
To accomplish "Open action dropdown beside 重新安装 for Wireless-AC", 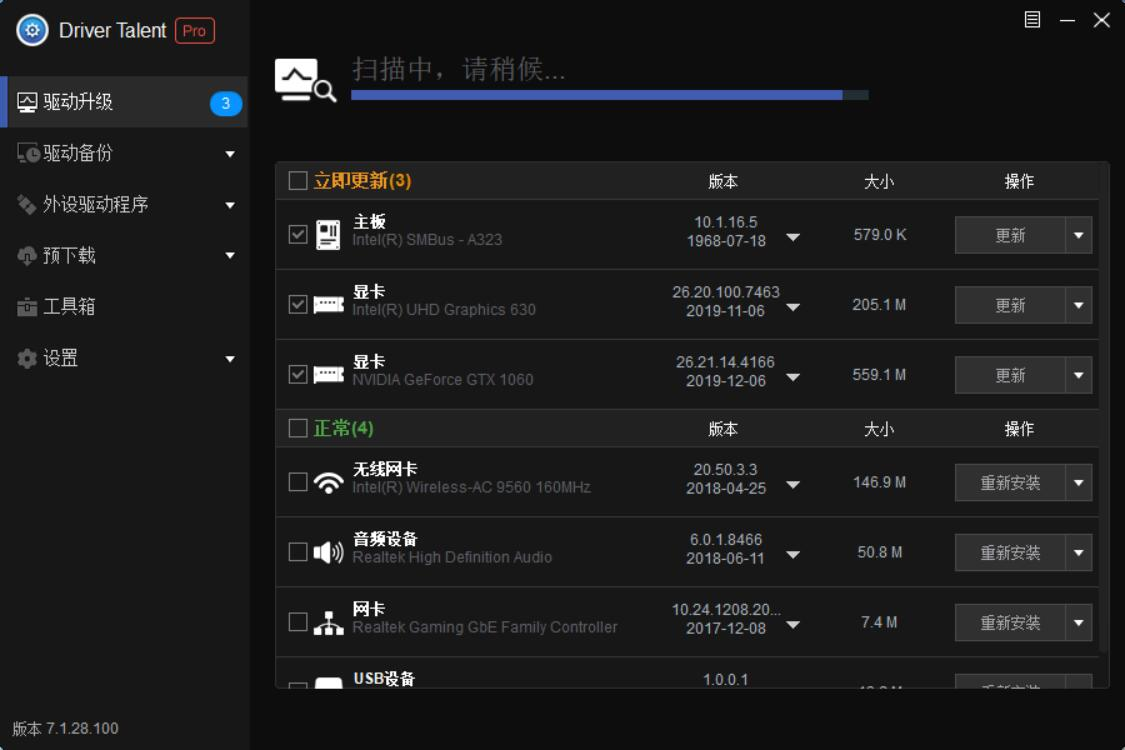I will (x=1078, y=482).
